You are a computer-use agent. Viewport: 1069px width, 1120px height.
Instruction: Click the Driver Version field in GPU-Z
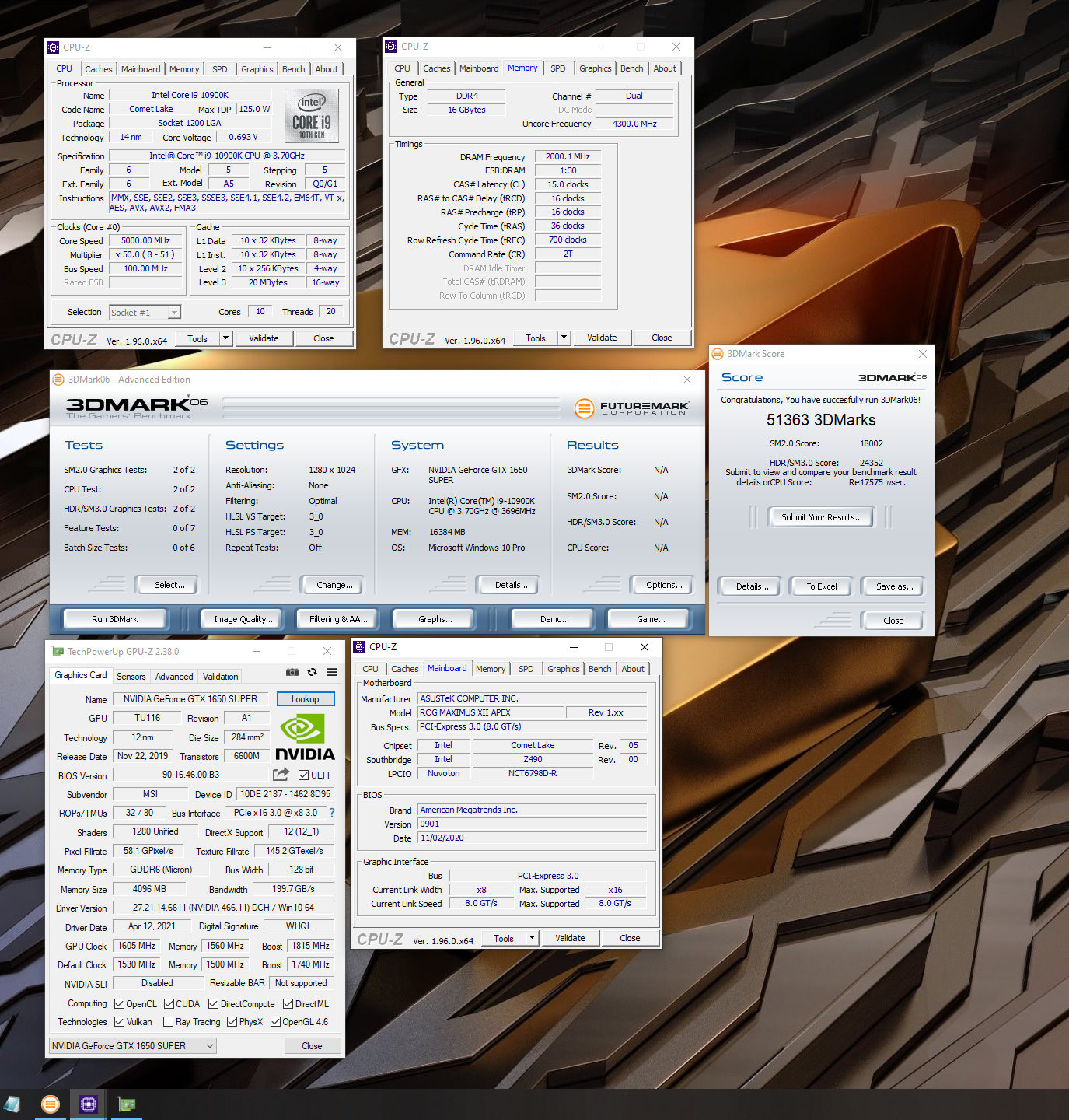(223, 908)
